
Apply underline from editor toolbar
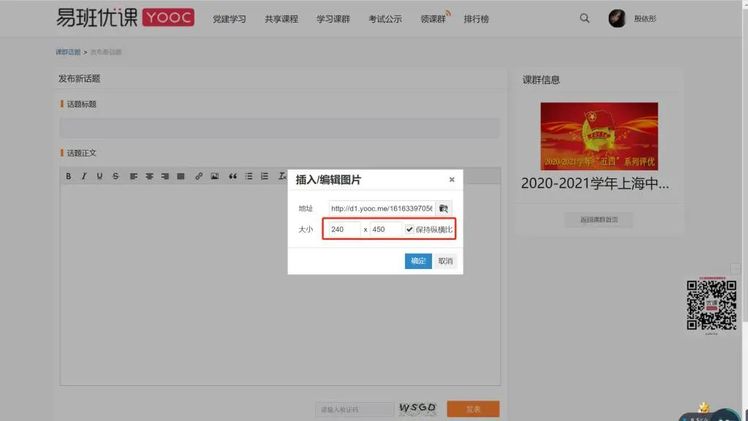99,176
